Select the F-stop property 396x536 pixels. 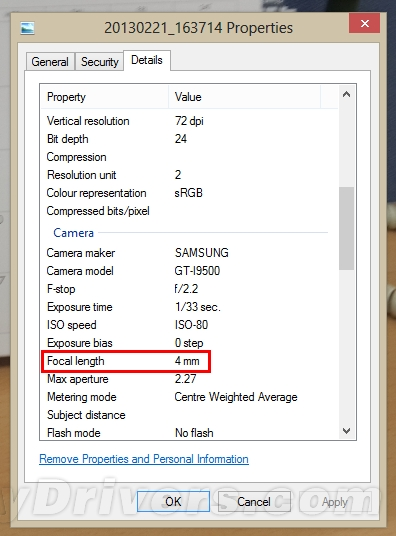point(61,289)
